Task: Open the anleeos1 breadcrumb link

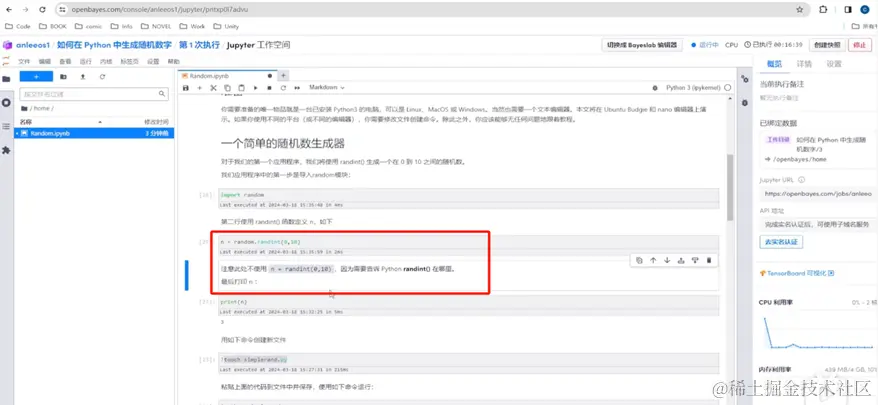Action: tap(32, 45)
